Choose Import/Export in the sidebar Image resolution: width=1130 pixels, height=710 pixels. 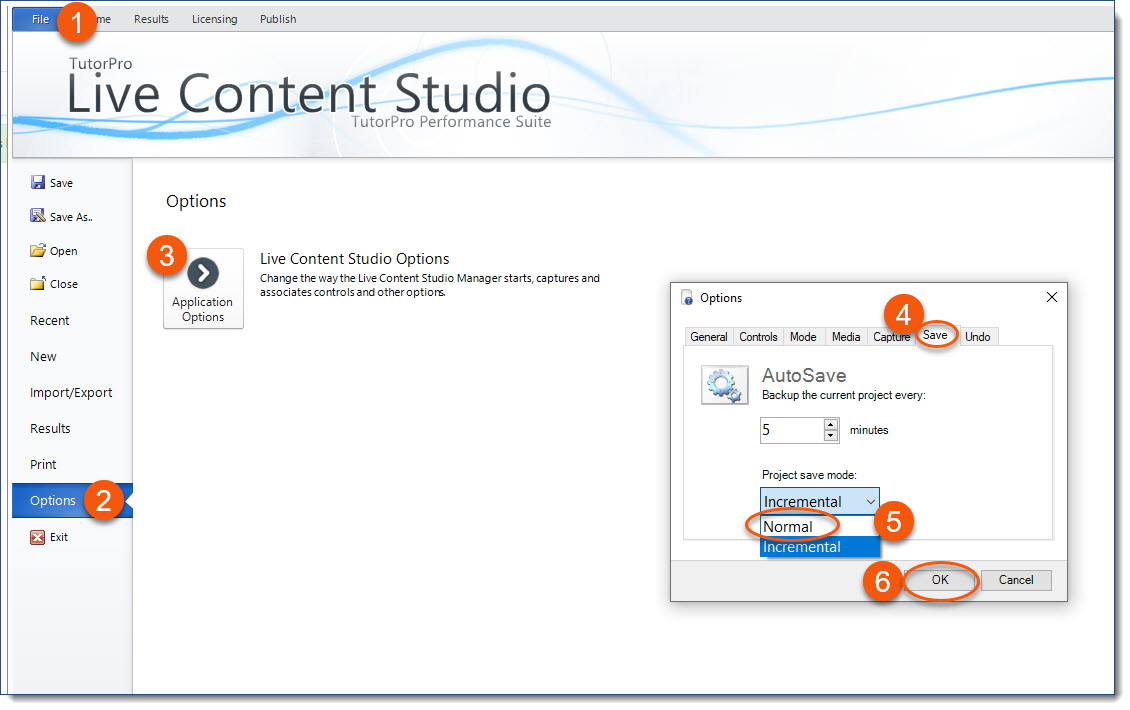(x=71, y=393)
